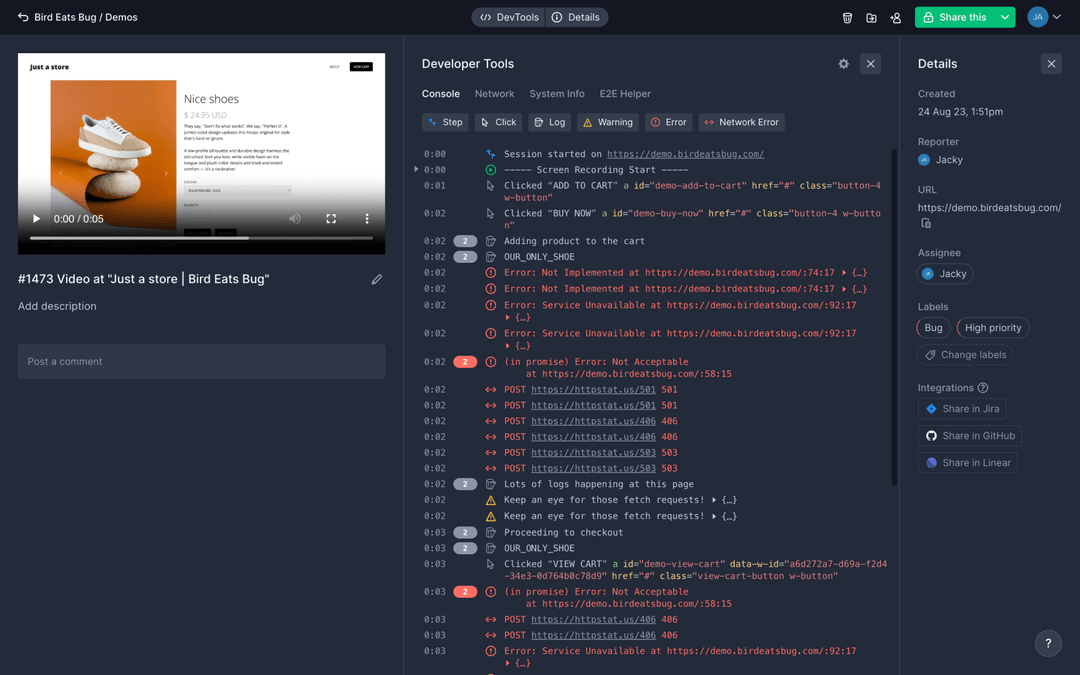Toggle the Error log filter

668,121
